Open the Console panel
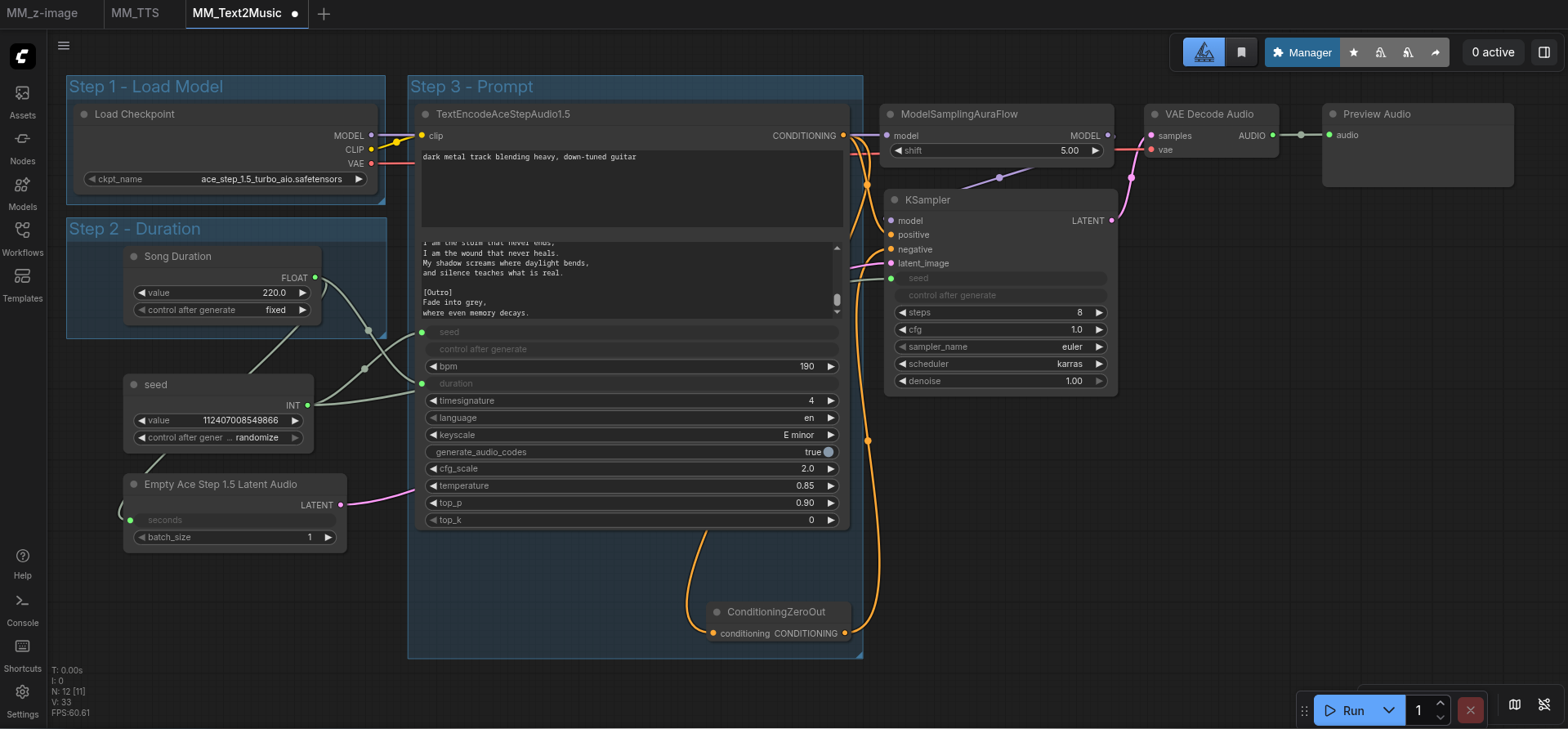Screen dimensions: 1568x729 (23, 609)
